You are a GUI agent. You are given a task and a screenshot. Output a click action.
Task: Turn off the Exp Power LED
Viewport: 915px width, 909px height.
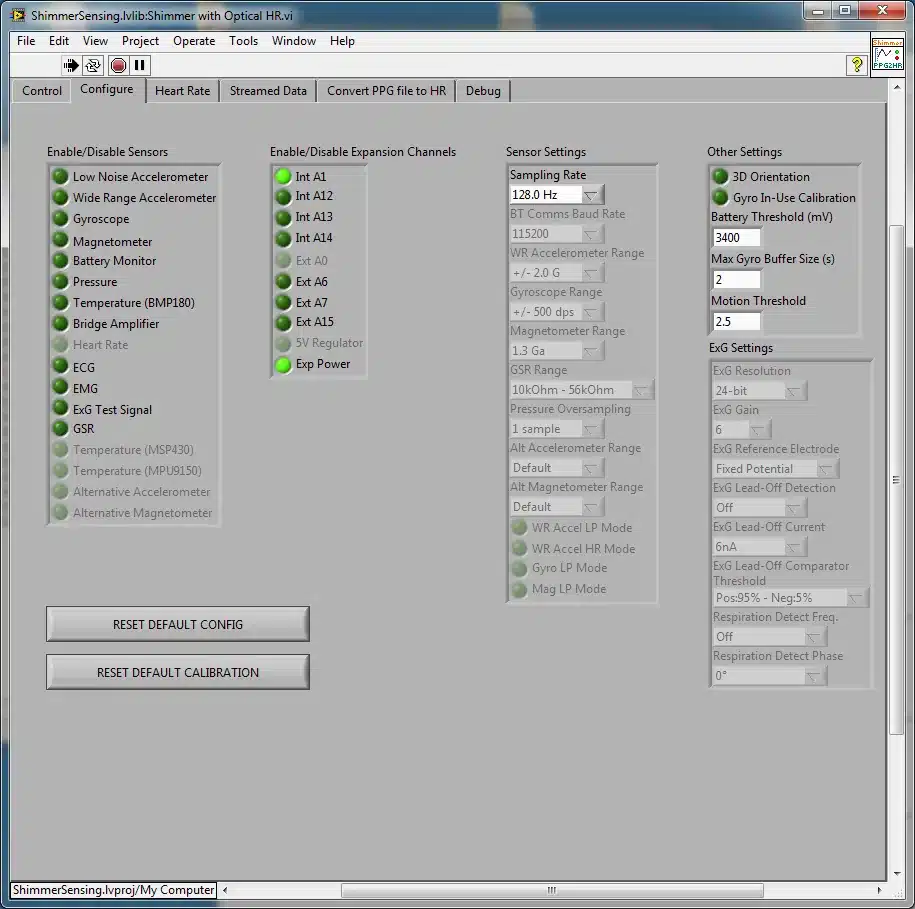(x=283, y=365)
